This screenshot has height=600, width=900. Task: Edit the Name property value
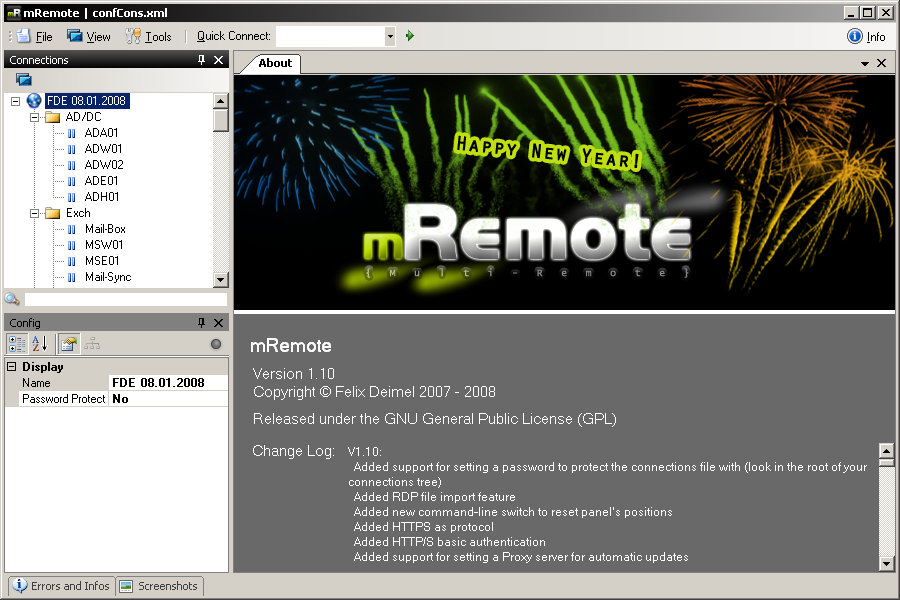click(168, 383)
